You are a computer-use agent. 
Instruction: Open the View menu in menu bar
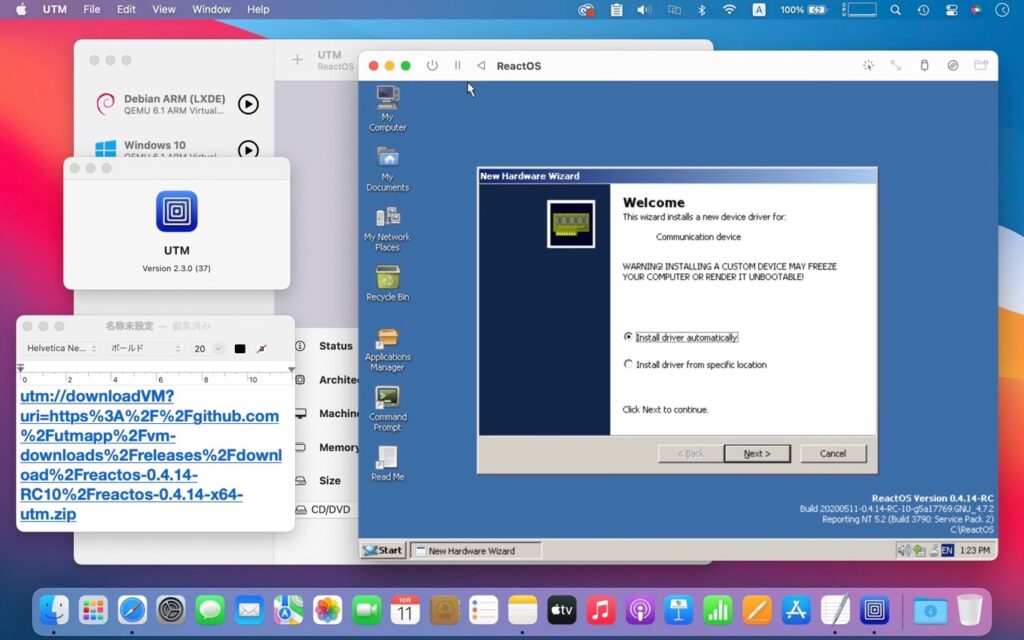(164, 10)
